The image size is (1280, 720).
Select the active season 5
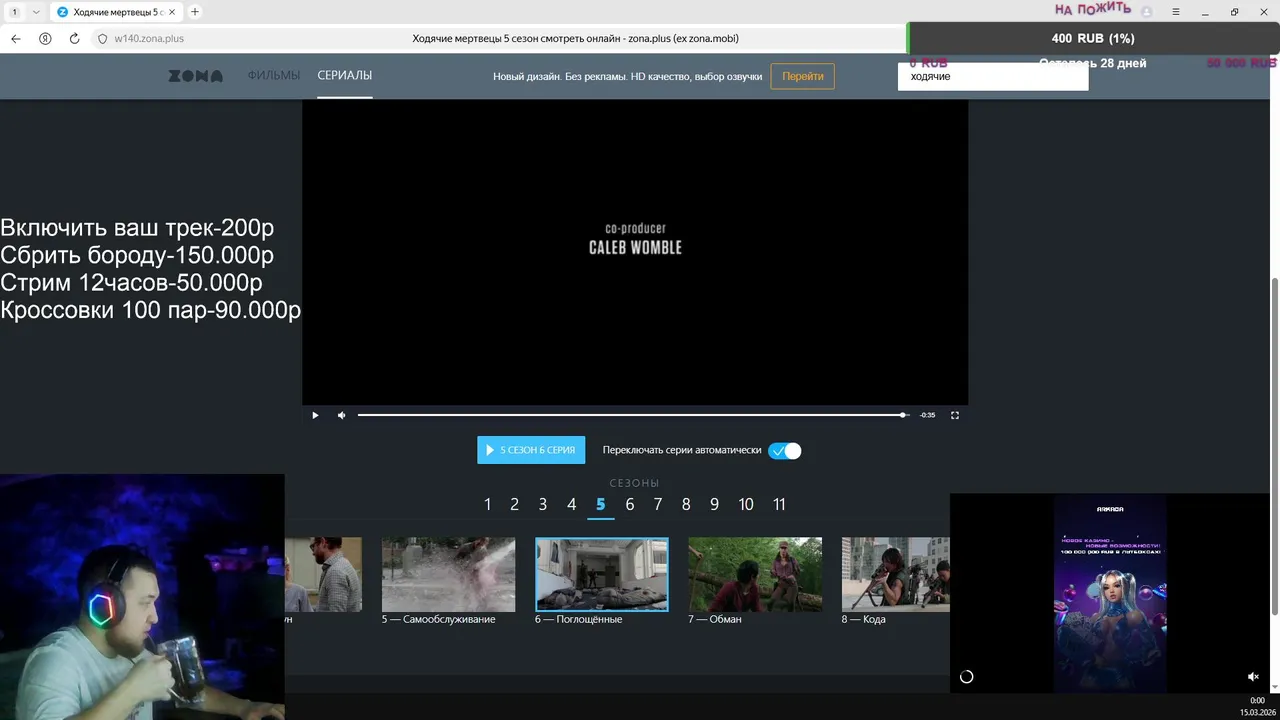(x=601, y=505)
